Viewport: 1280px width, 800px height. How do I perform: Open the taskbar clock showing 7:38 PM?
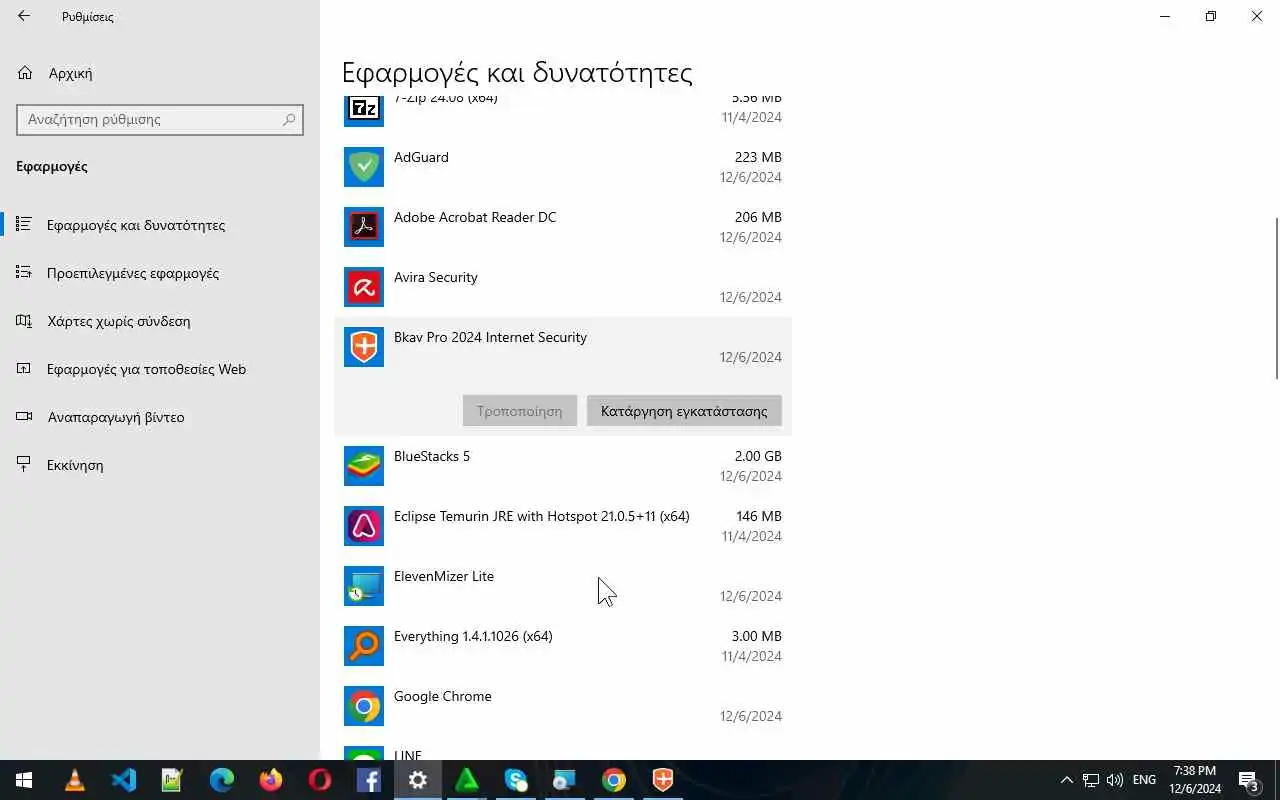(x=1195, y=780)
